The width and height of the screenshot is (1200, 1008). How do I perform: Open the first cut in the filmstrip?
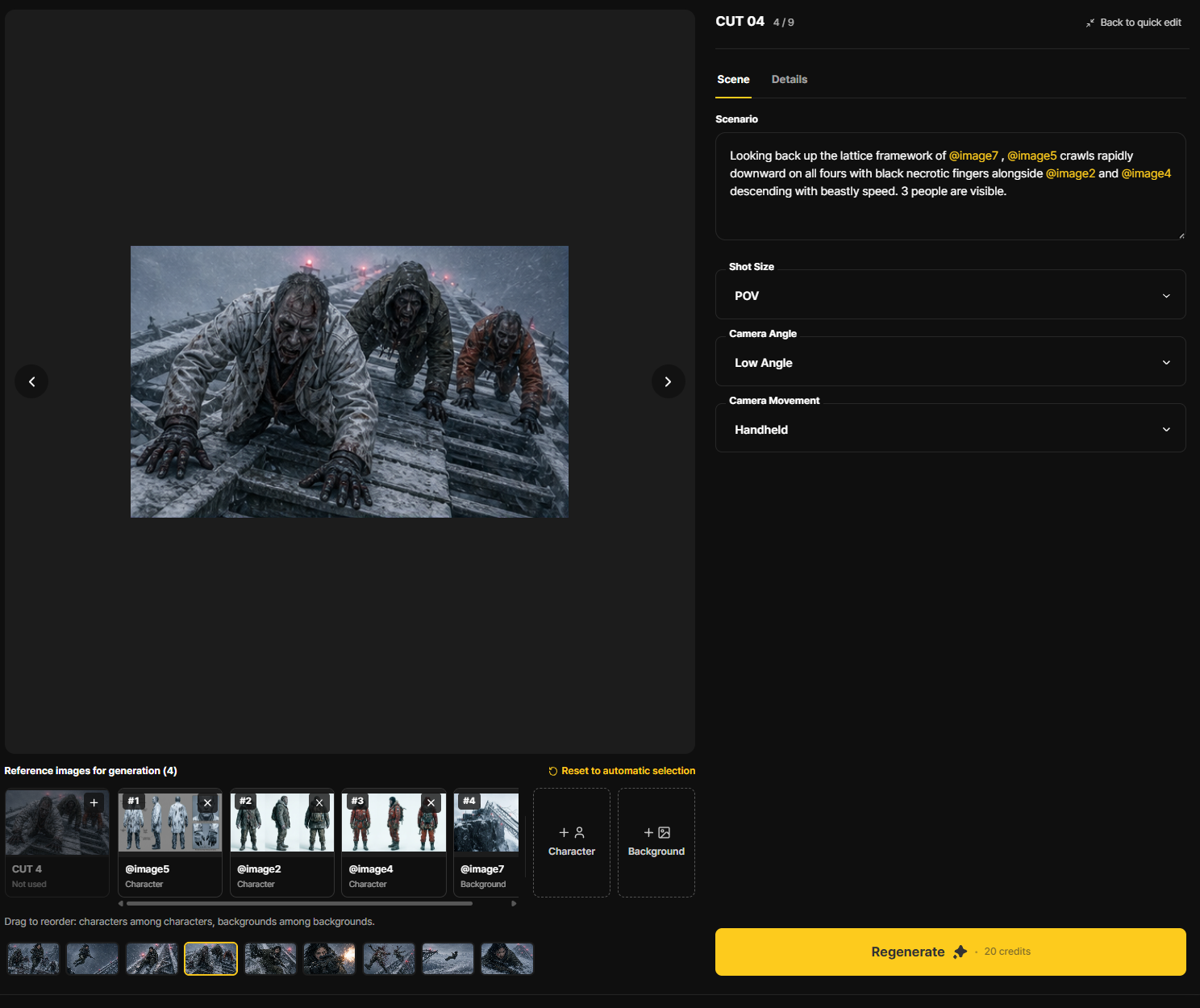(33, 959)
